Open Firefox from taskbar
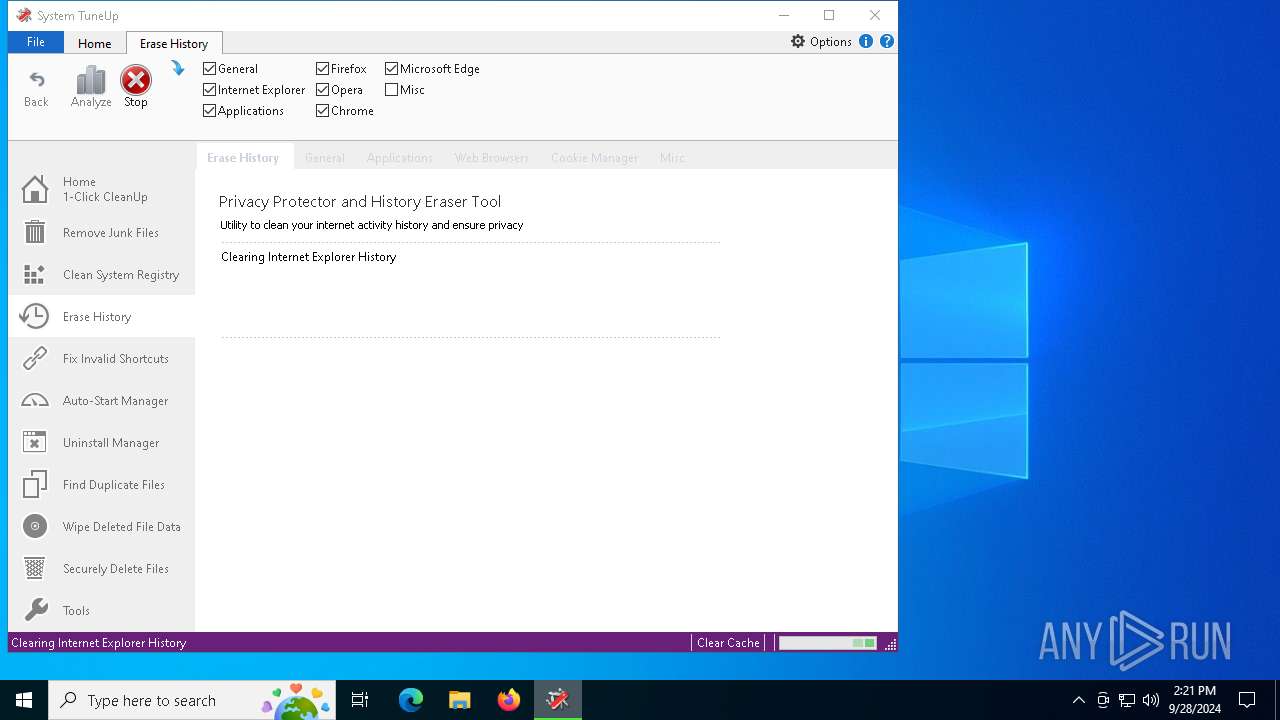The height and width of the screenshot is (720, 1280). (x=509, y=700)
